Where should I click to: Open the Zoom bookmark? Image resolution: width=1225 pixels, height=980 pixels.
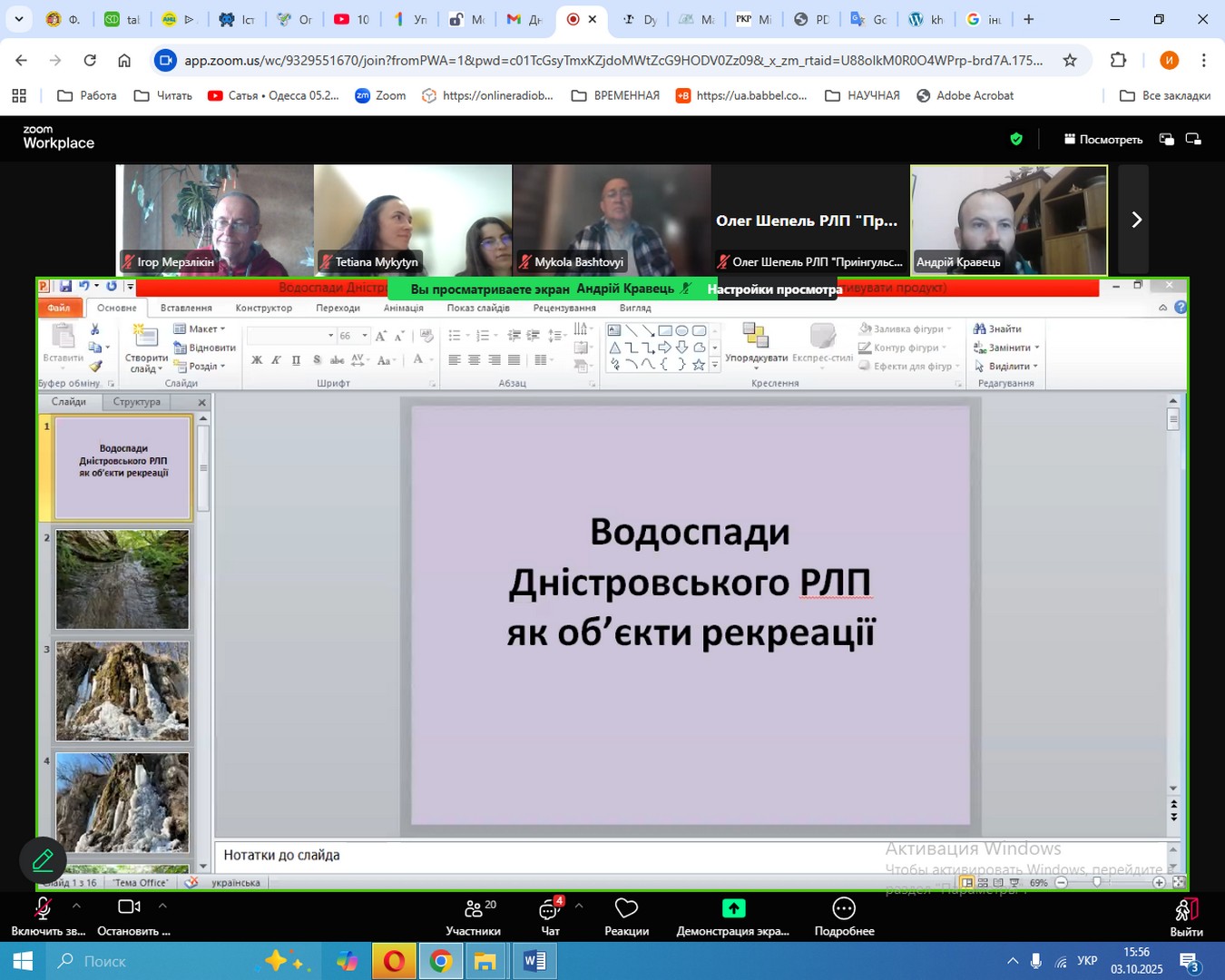coord(380,95)
